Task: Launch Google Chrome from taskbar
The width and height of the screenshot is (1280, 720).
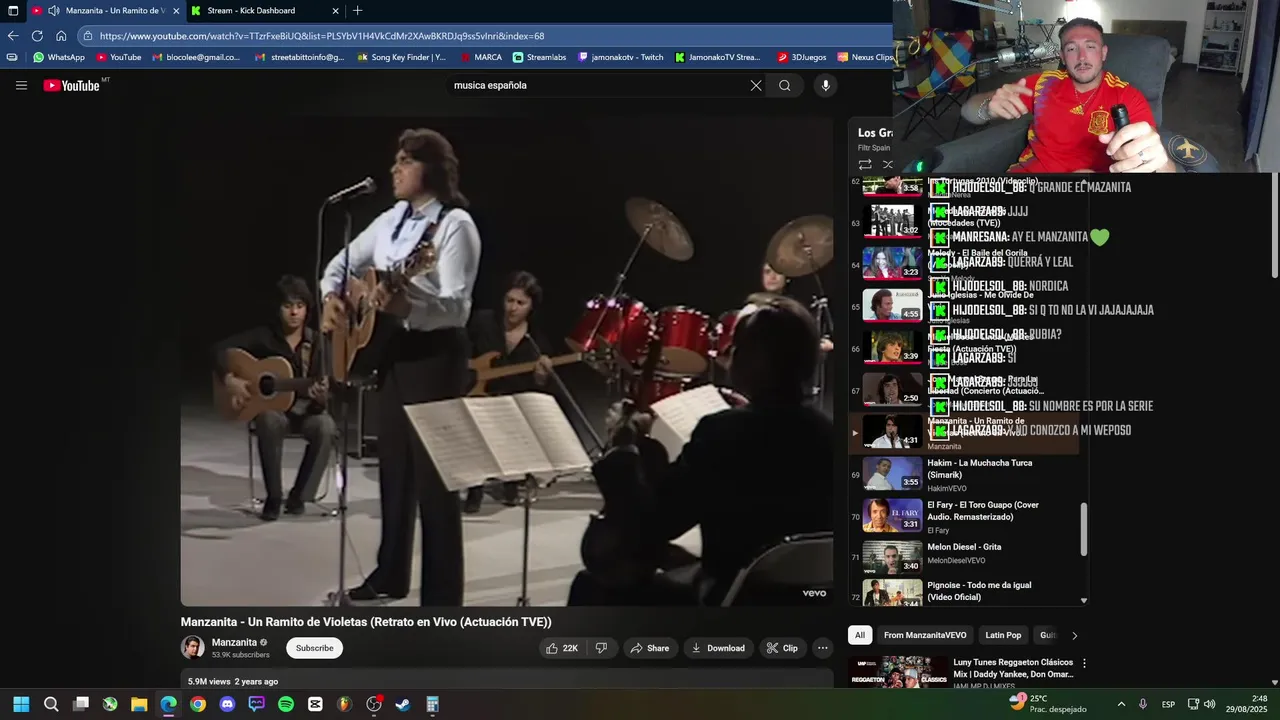Action: click(x=198, y=704)
